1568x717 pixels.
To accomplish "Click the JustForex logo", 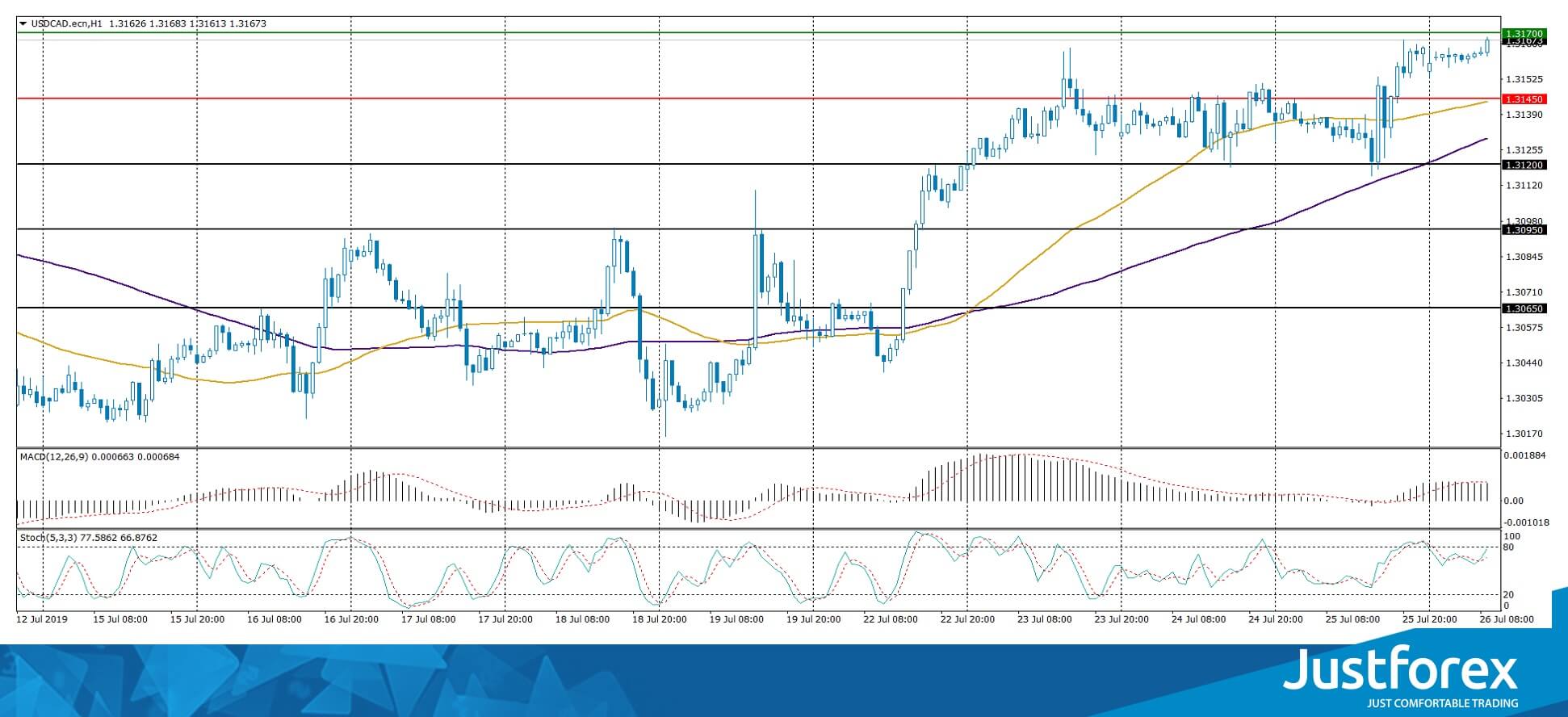I will coord(1401,669).
